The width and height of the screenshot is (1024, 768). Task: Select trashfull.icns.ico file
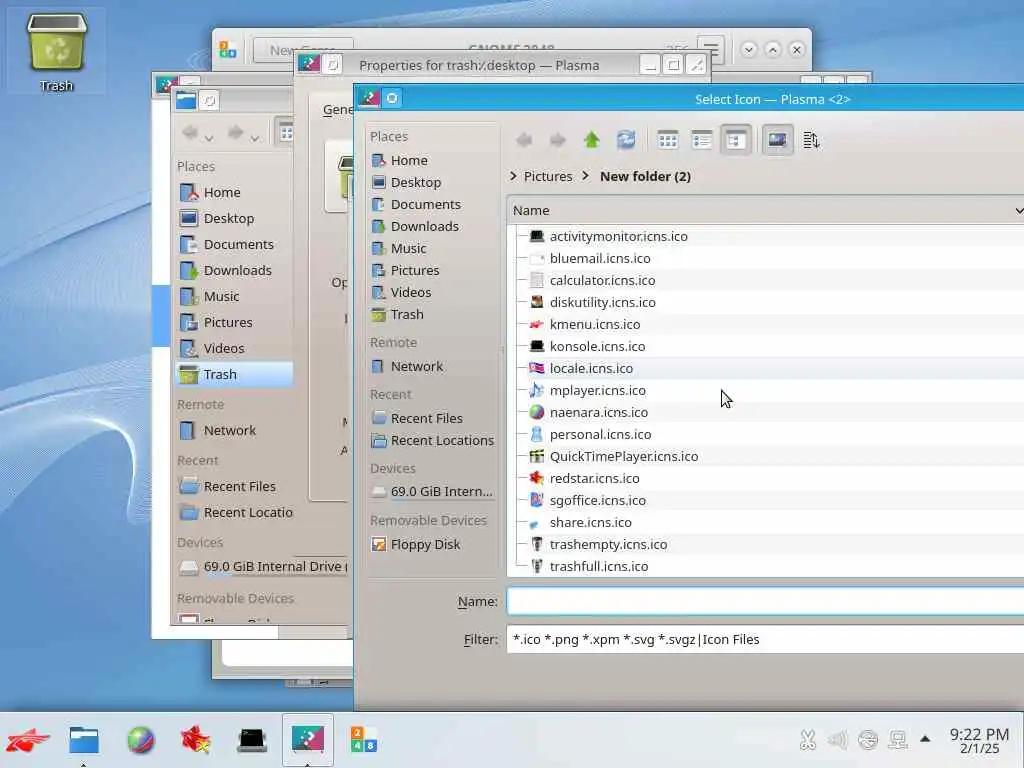tap(599, 566)
